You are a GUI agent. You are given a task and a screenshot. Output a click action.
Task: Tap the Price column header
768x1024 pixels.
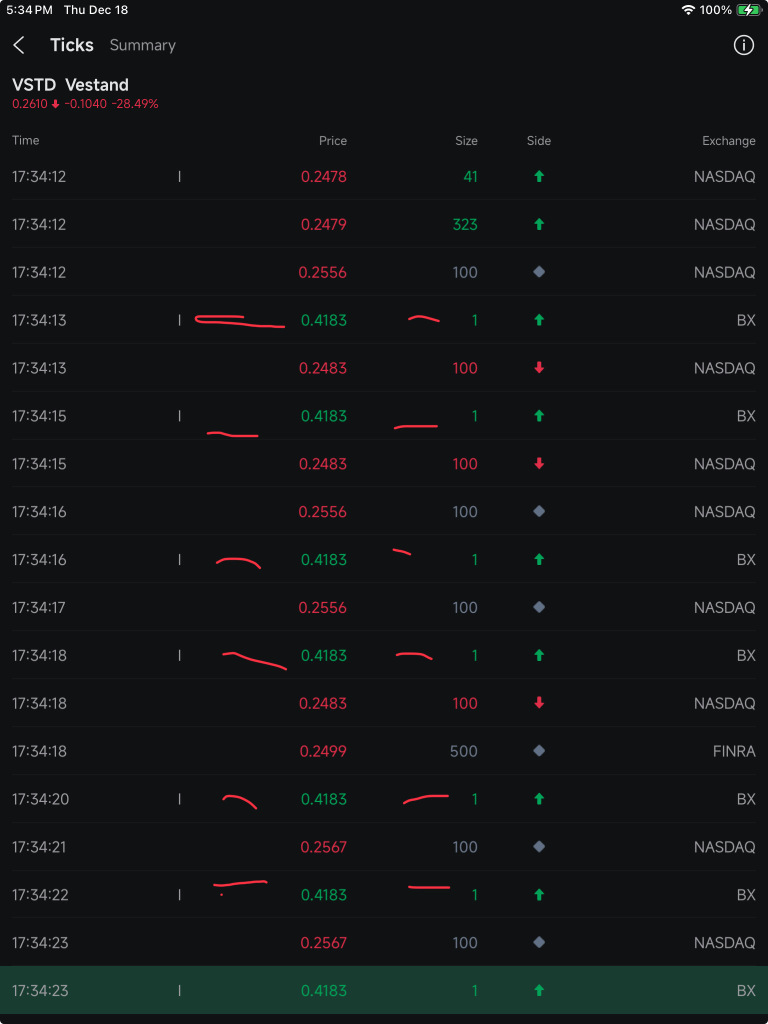click(332, 140)
